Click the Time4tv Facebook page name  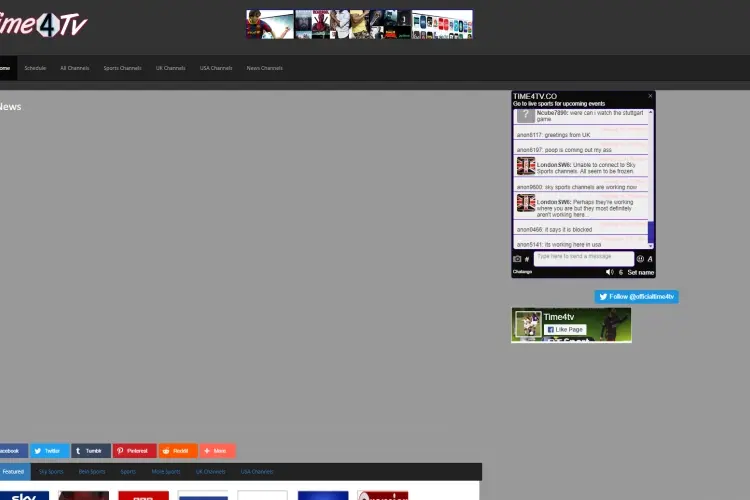[559, 317]
